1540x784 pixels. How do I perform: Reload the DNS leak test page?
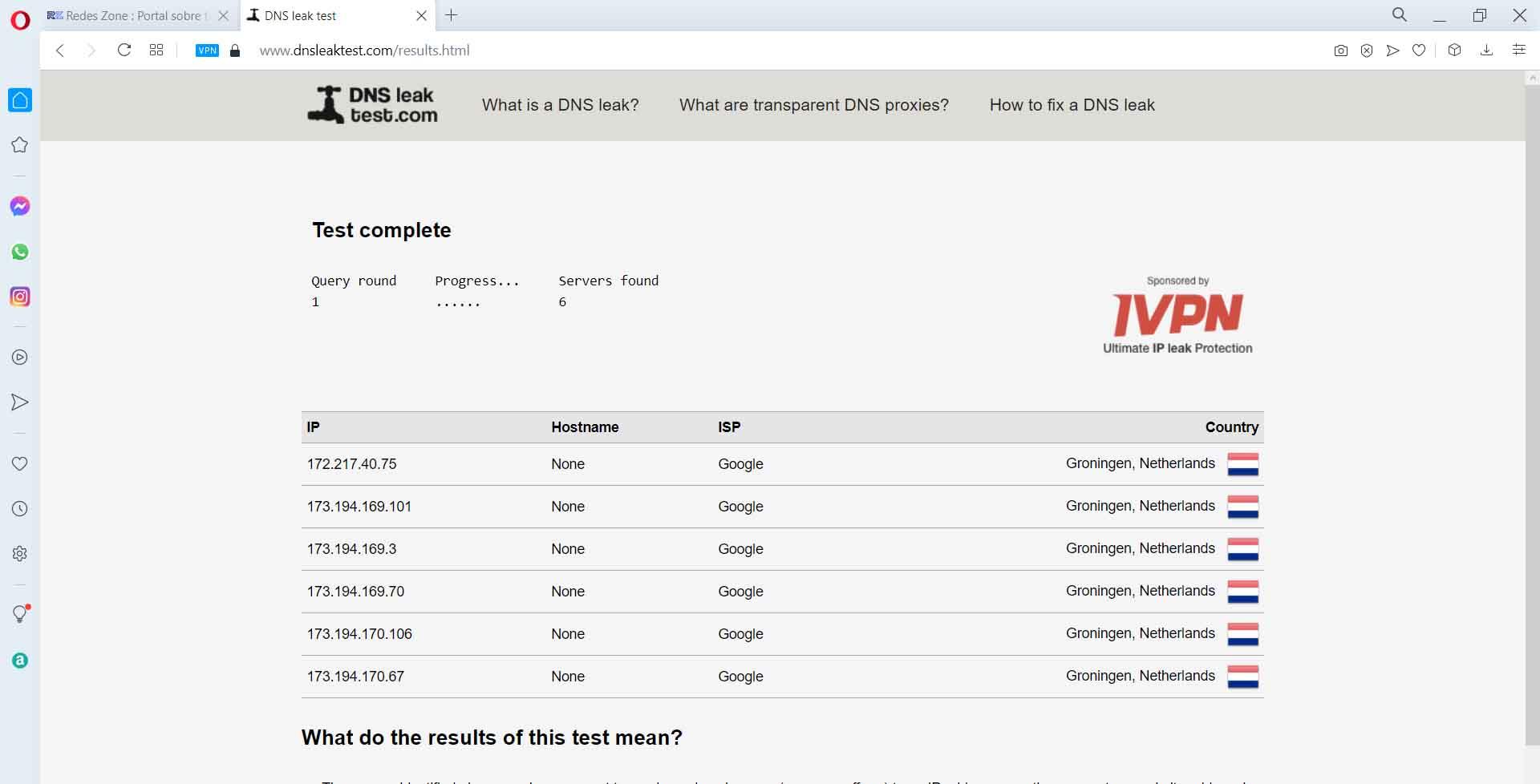[124, 51]
